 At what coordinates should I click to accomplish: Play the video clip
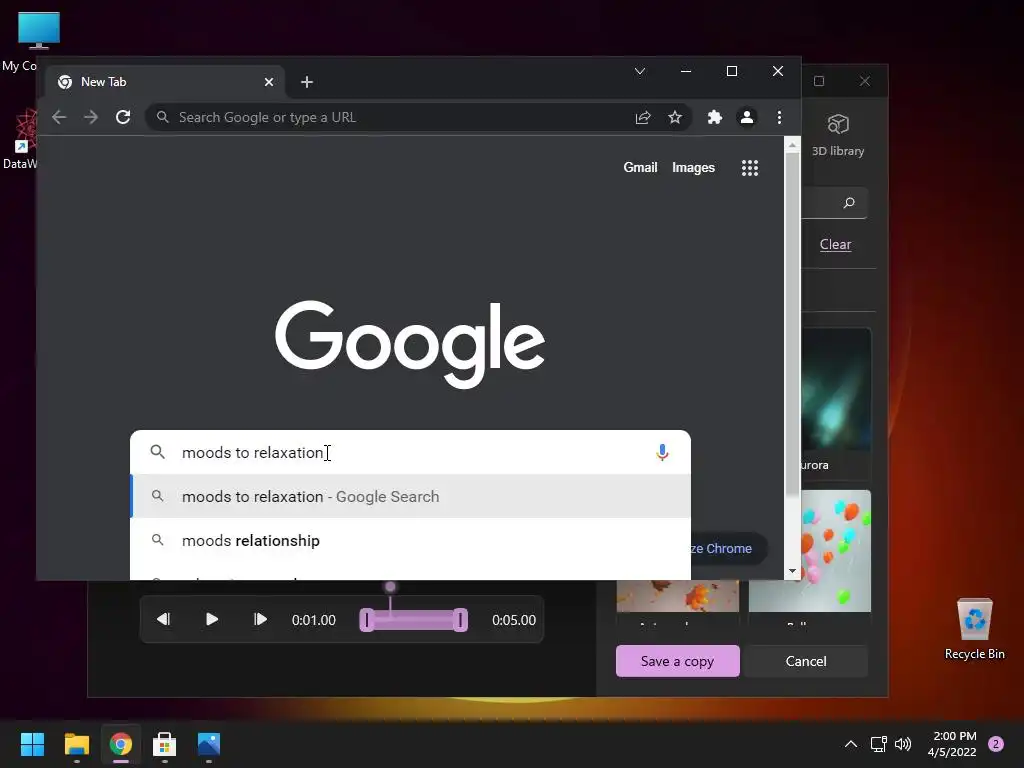[x=212, y=619]
